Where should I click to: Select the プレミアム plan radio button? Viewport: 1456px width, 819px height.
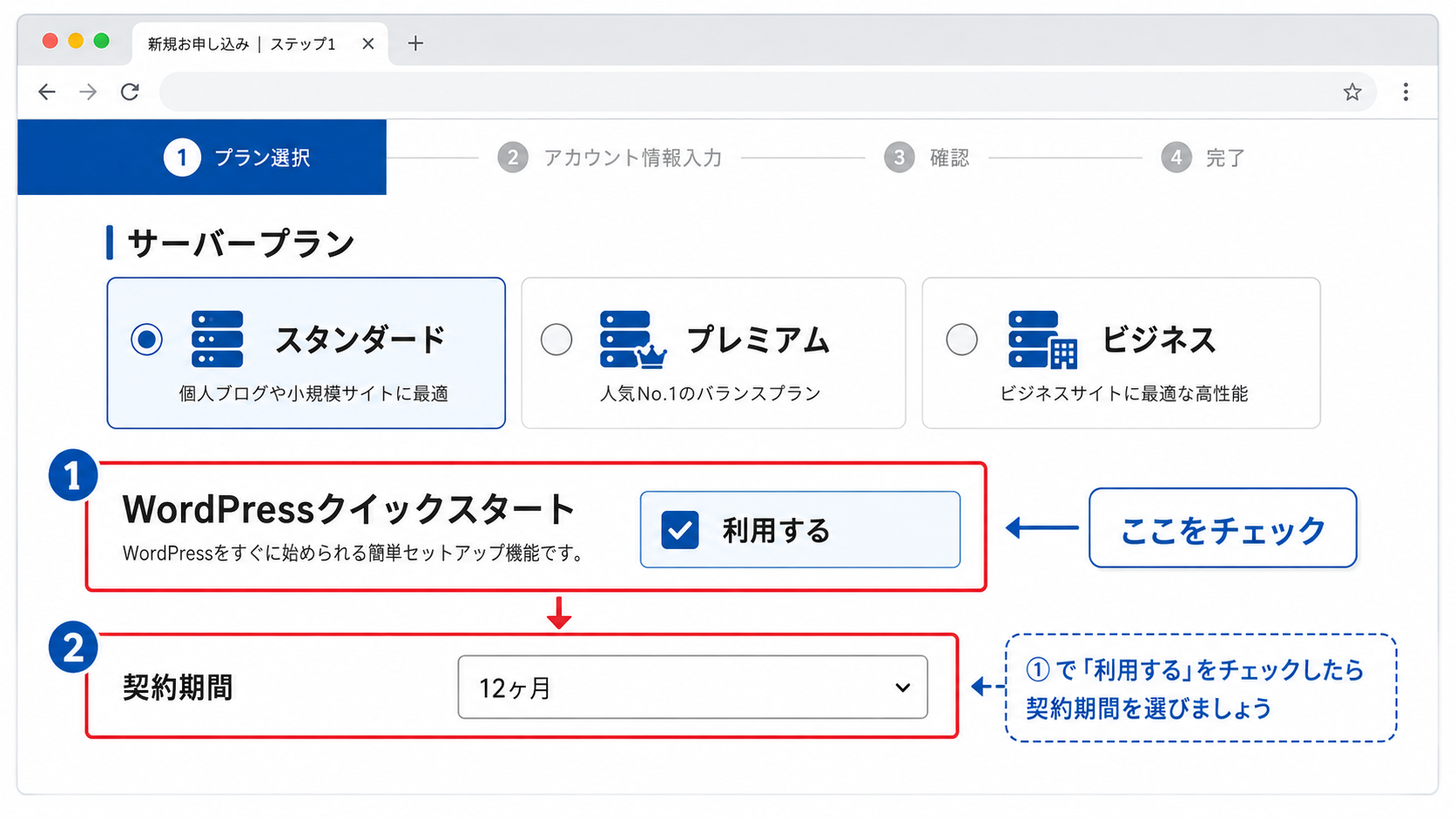pos(556,339)
